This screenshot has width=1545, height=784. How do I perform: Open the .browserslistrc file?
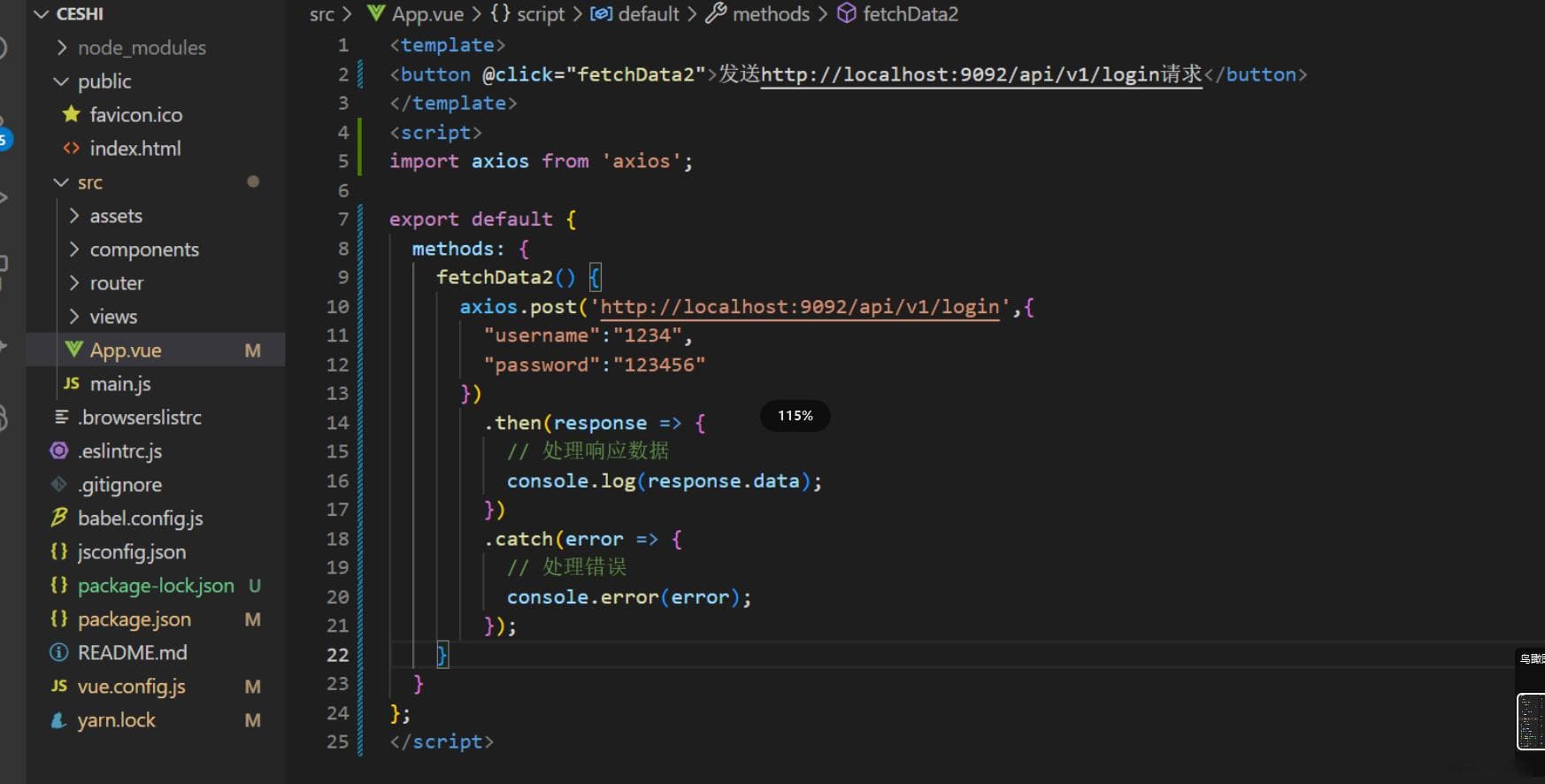(x=140, y=418)
